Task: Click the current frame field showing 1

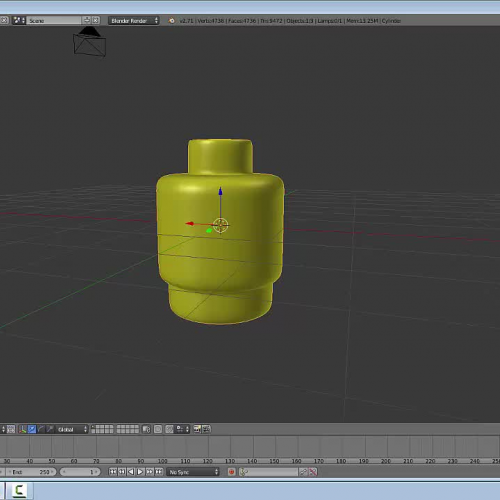Action: pyautogui.click(x=80, y=472)
